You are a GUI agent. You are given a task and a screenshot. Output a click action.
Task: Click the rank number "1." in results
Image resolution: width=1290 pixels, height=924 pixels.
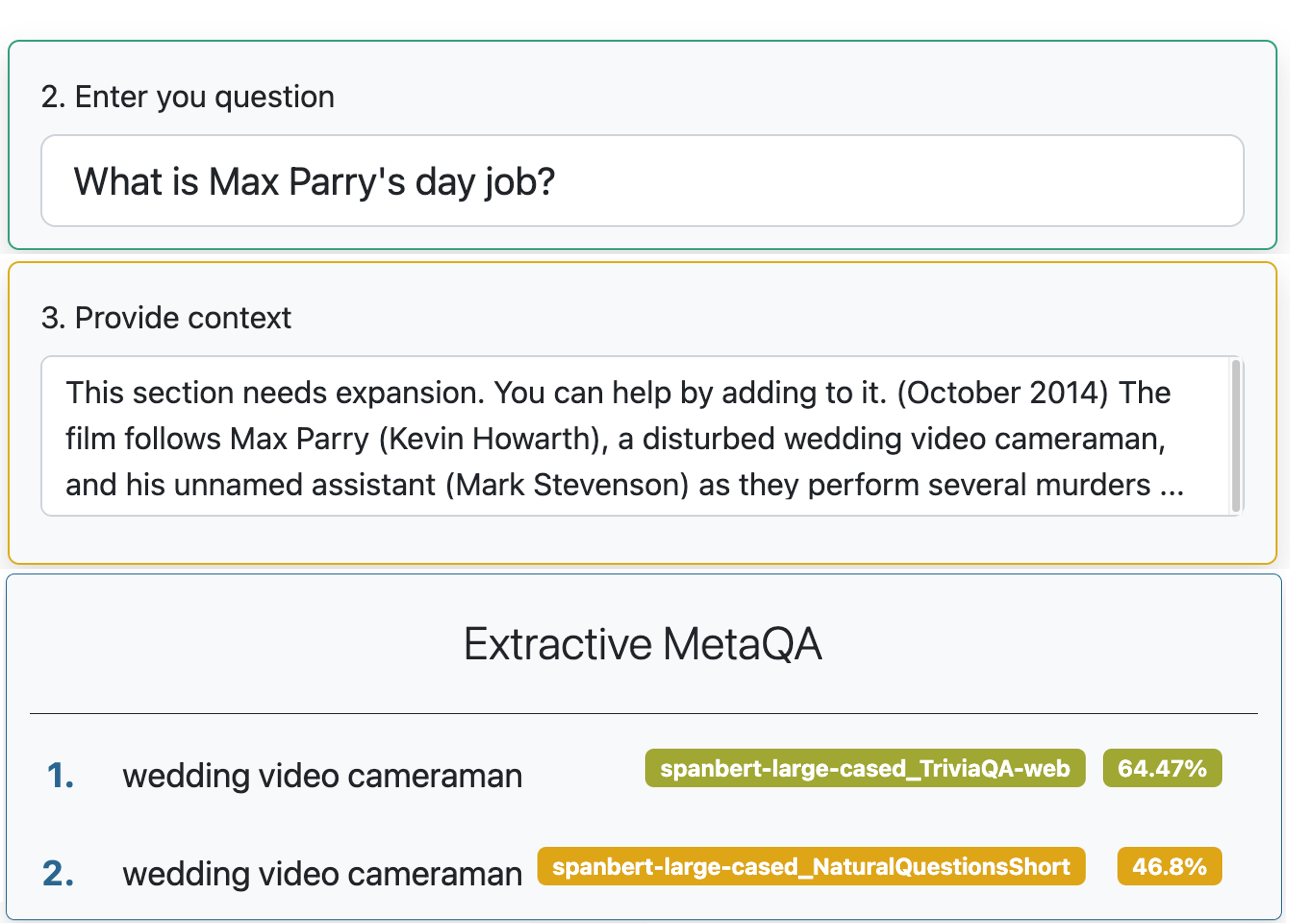coord(60,776)
